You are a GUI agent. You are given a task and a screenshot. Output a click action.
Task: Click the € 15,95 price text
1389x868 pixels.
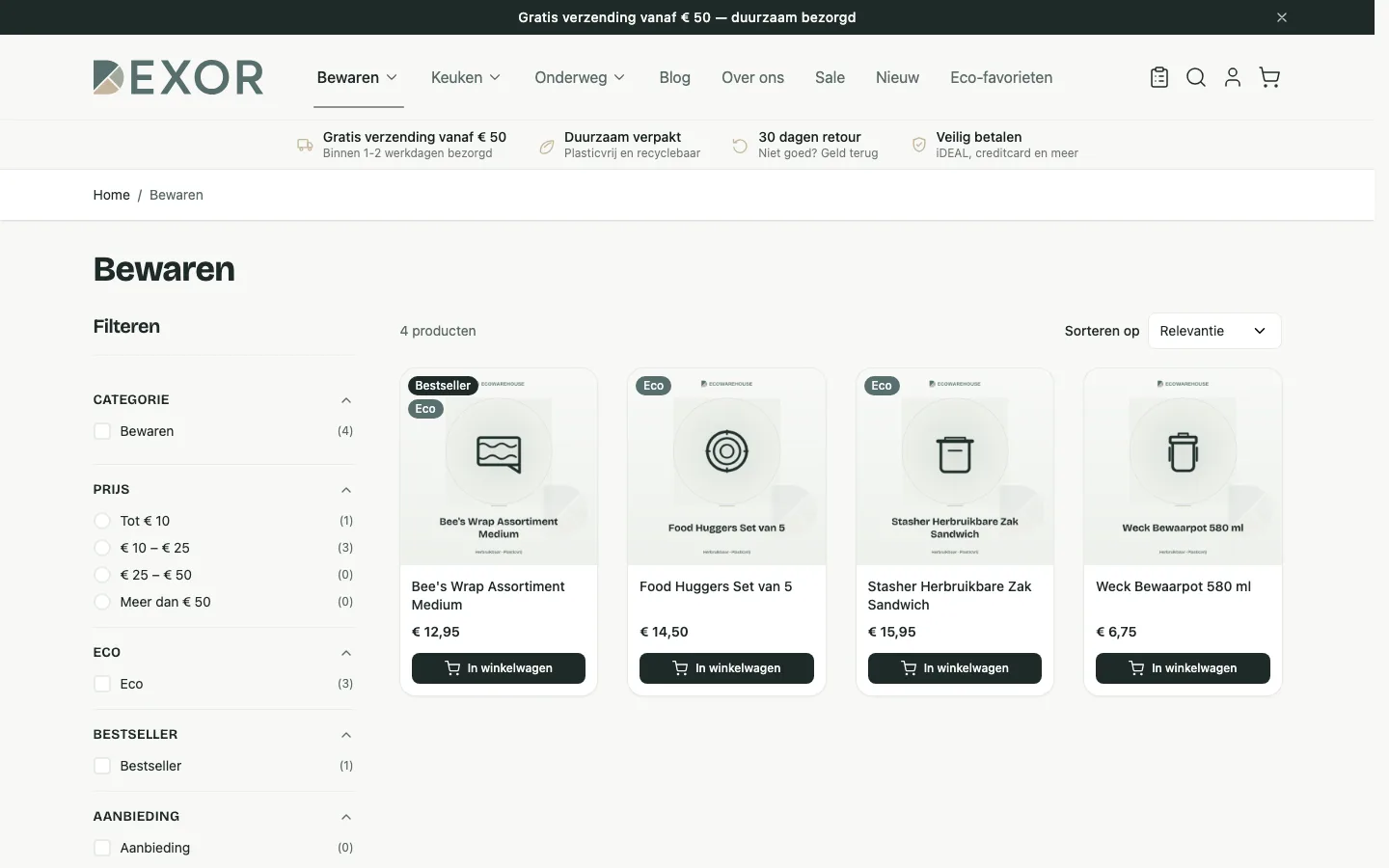[892, 632]
